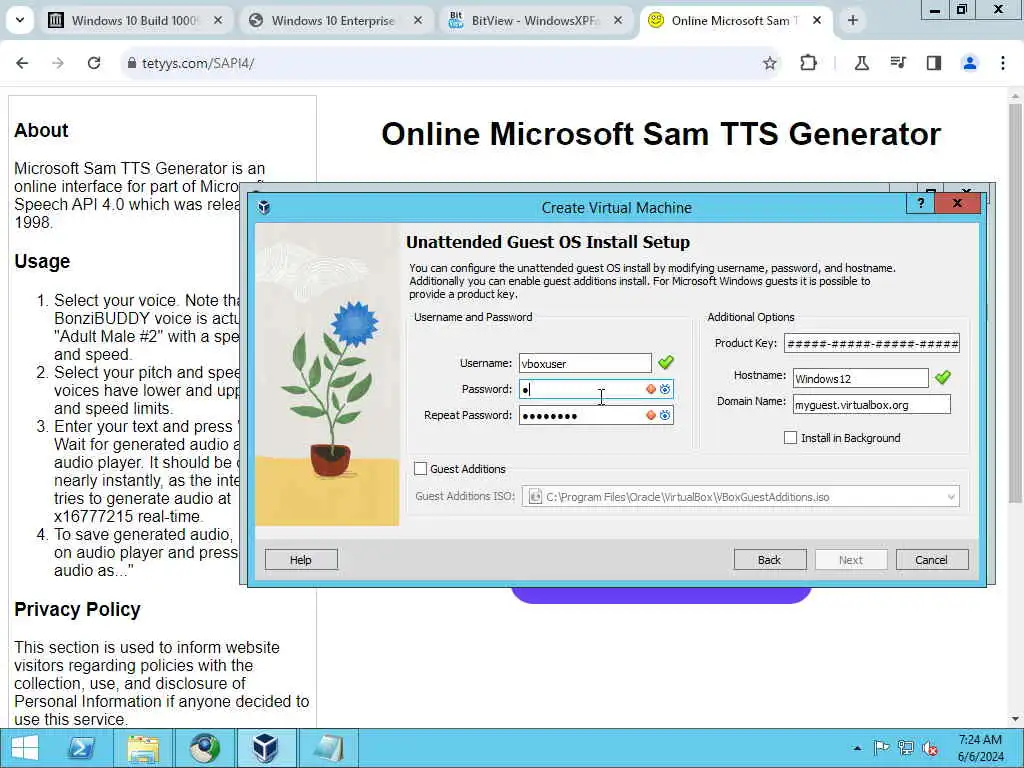Click the Product Key field

pos(872,344)
